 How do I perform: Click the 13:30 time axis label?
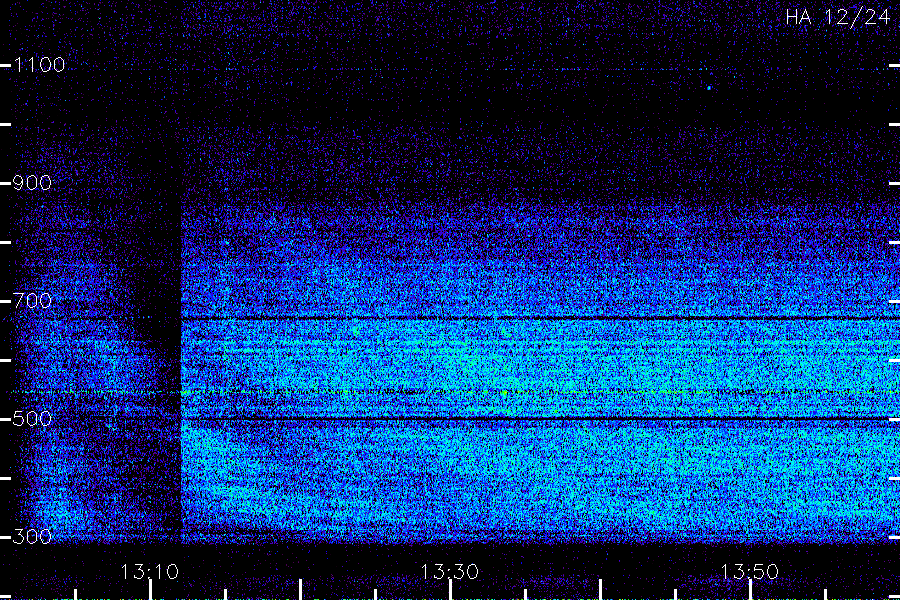click(x=449, y=572)
